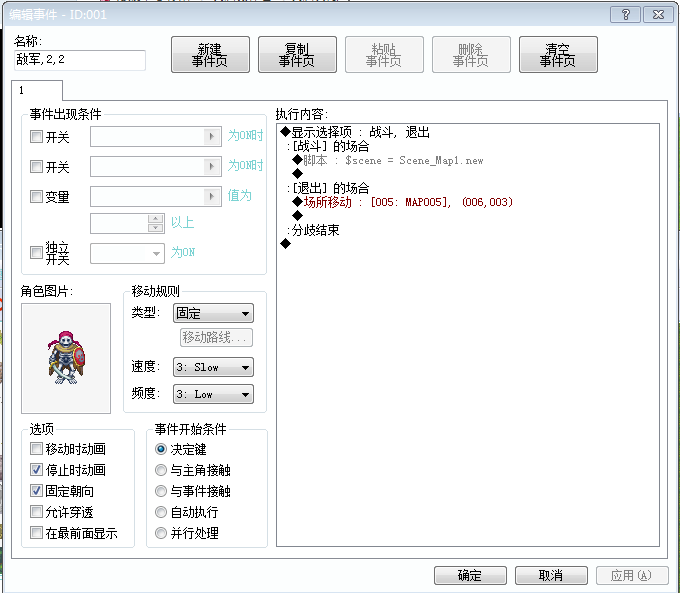Select the 分歧结束 line
Screen dimensions: 680x593
coord(313,230)
